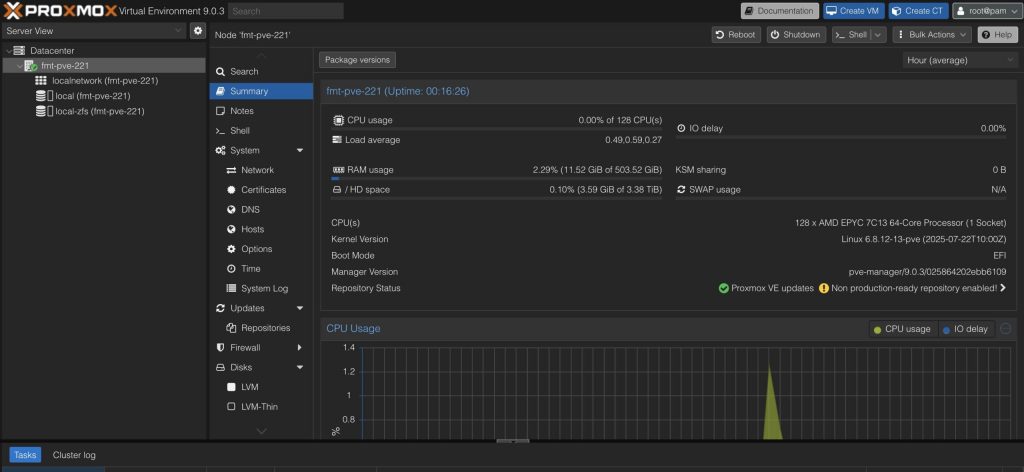Toggle CPU usage series in chart legend
The width and height of the screenshot is (1024, 472).
[x=902, y=329]
